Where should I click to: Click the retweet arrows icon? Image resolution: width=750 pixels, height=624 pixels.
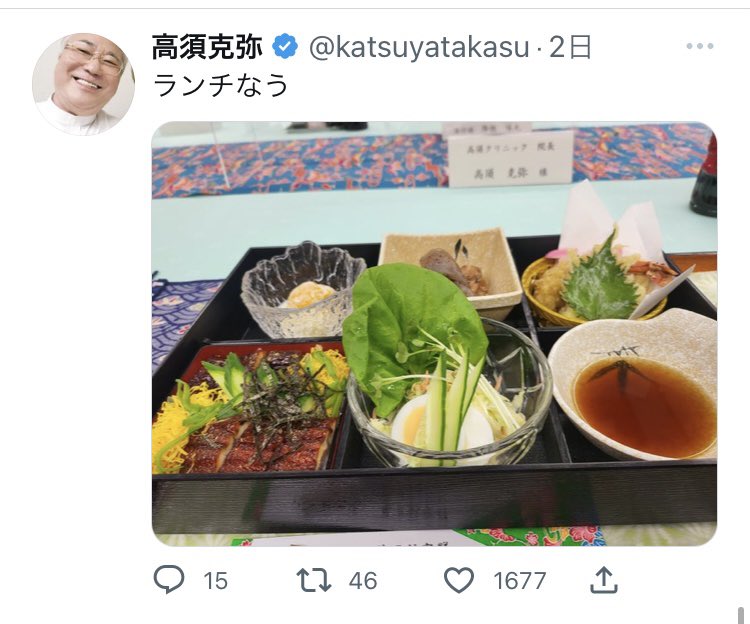point(314,580)
